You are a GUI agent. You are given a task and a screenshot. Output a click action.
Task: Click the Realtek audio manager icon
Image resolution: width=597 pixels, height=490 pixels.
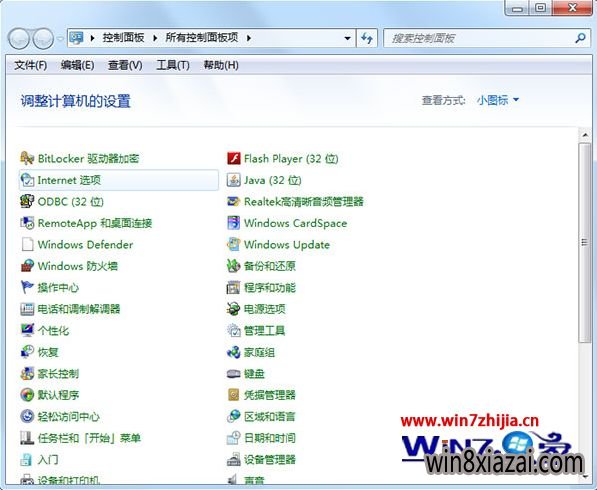233,201
